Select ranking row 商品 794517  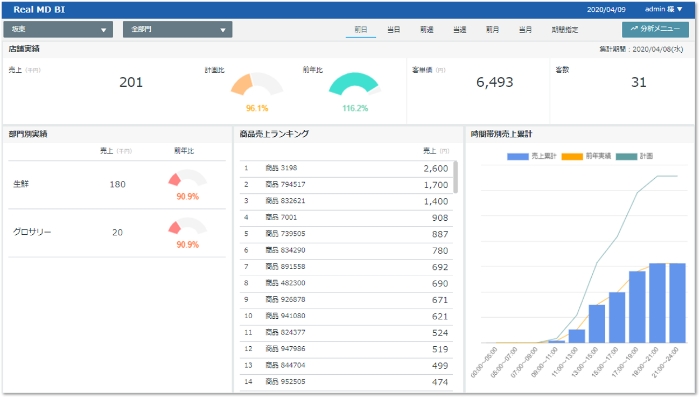pyautogui.click(x=346, y=185)
